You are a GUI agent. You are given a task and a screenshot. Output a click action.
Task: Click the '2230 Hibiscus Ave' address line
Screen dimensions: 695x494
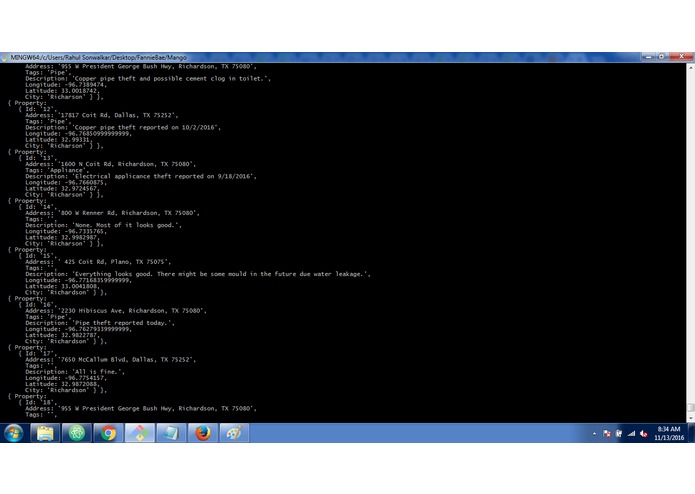(116, 311)
